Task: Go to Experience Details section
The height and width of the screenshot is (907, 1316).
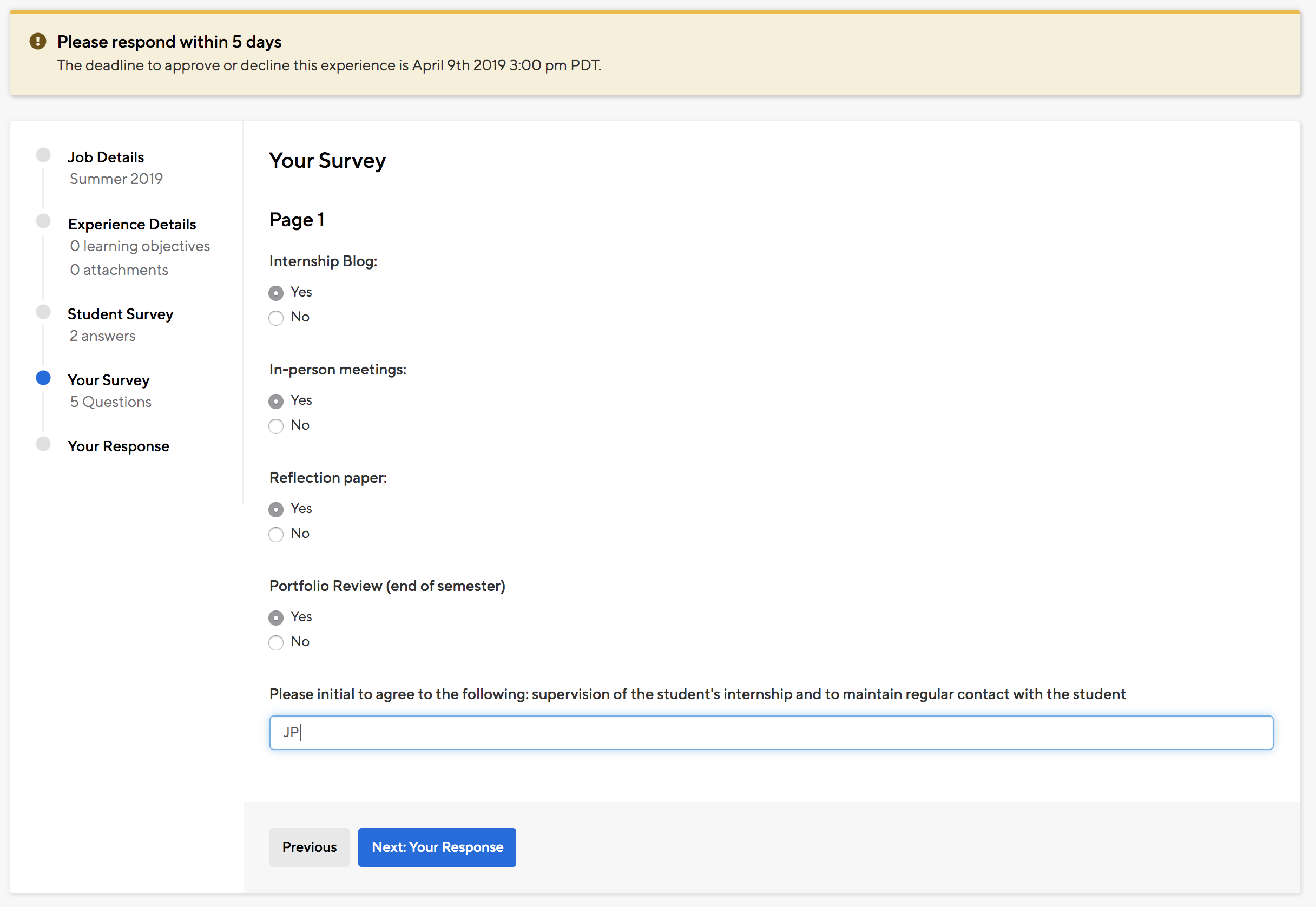Action: pyautogui.click(x=132, y=225)
